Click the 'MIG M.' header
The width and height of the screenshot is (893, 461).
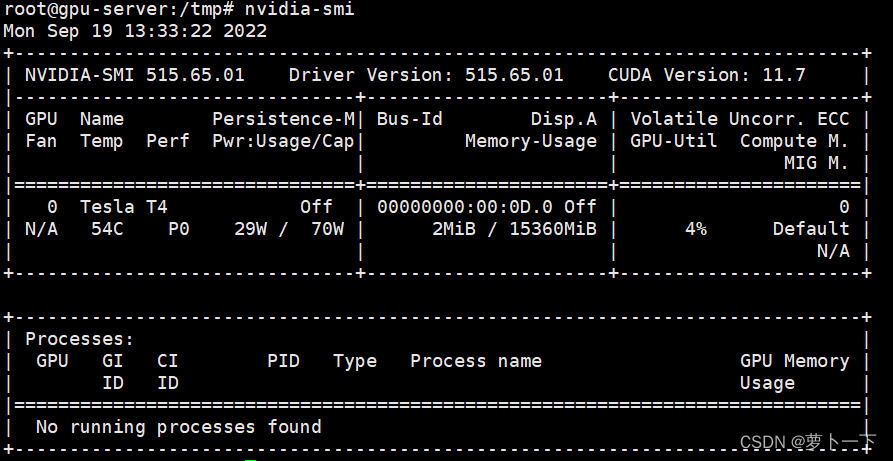point(817,164)
